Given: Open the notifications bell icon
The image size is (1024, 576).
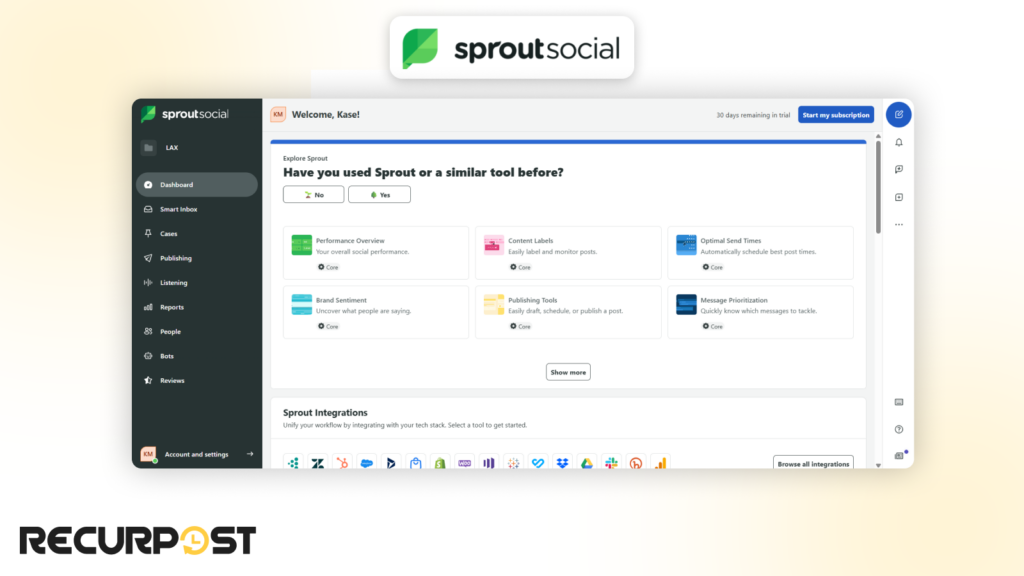Looking at the screenshot, I should (x=898, y=142).
